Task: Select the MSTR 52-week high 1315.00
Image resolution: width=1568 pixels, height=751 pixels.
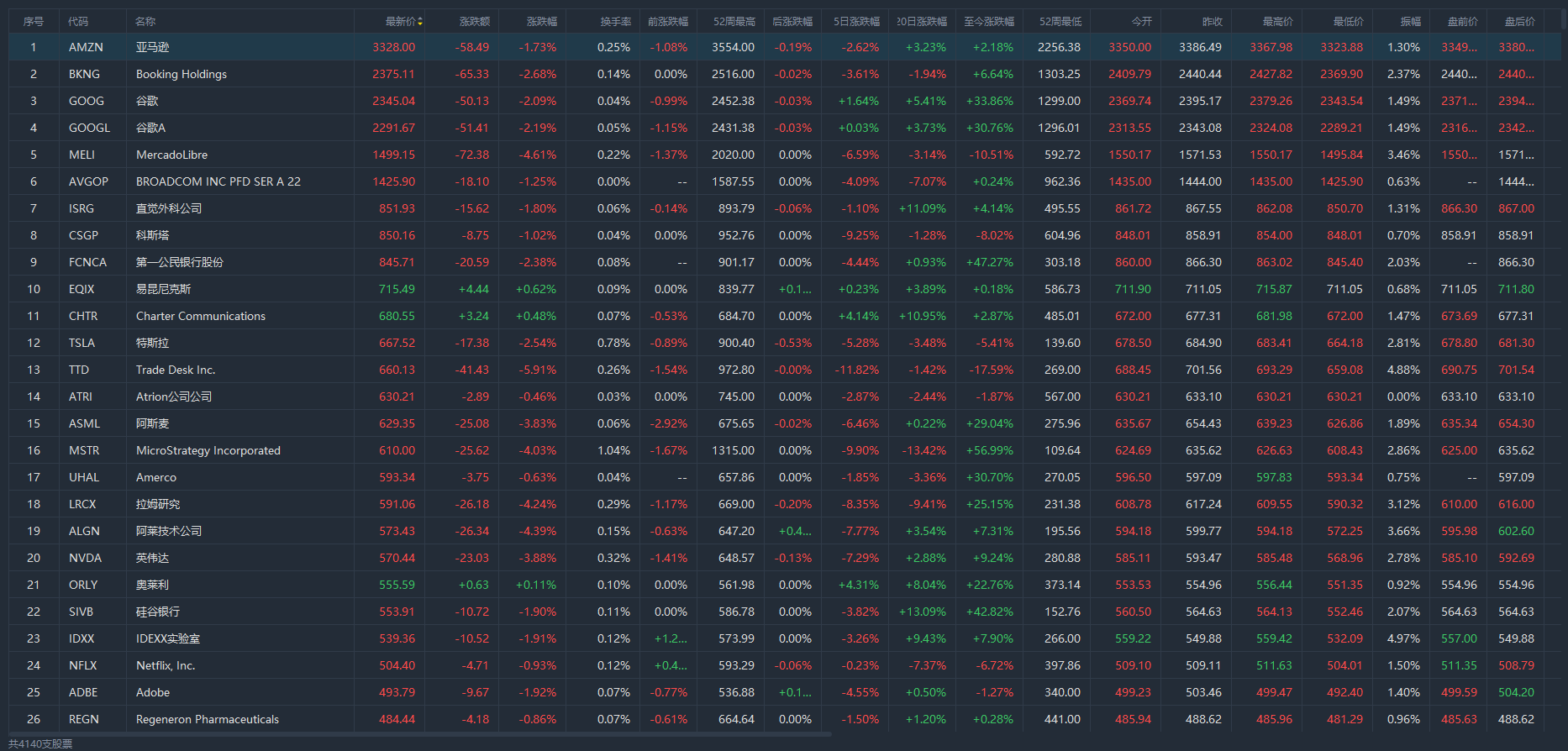Action: pyautogui.click(x=733, y=450)
